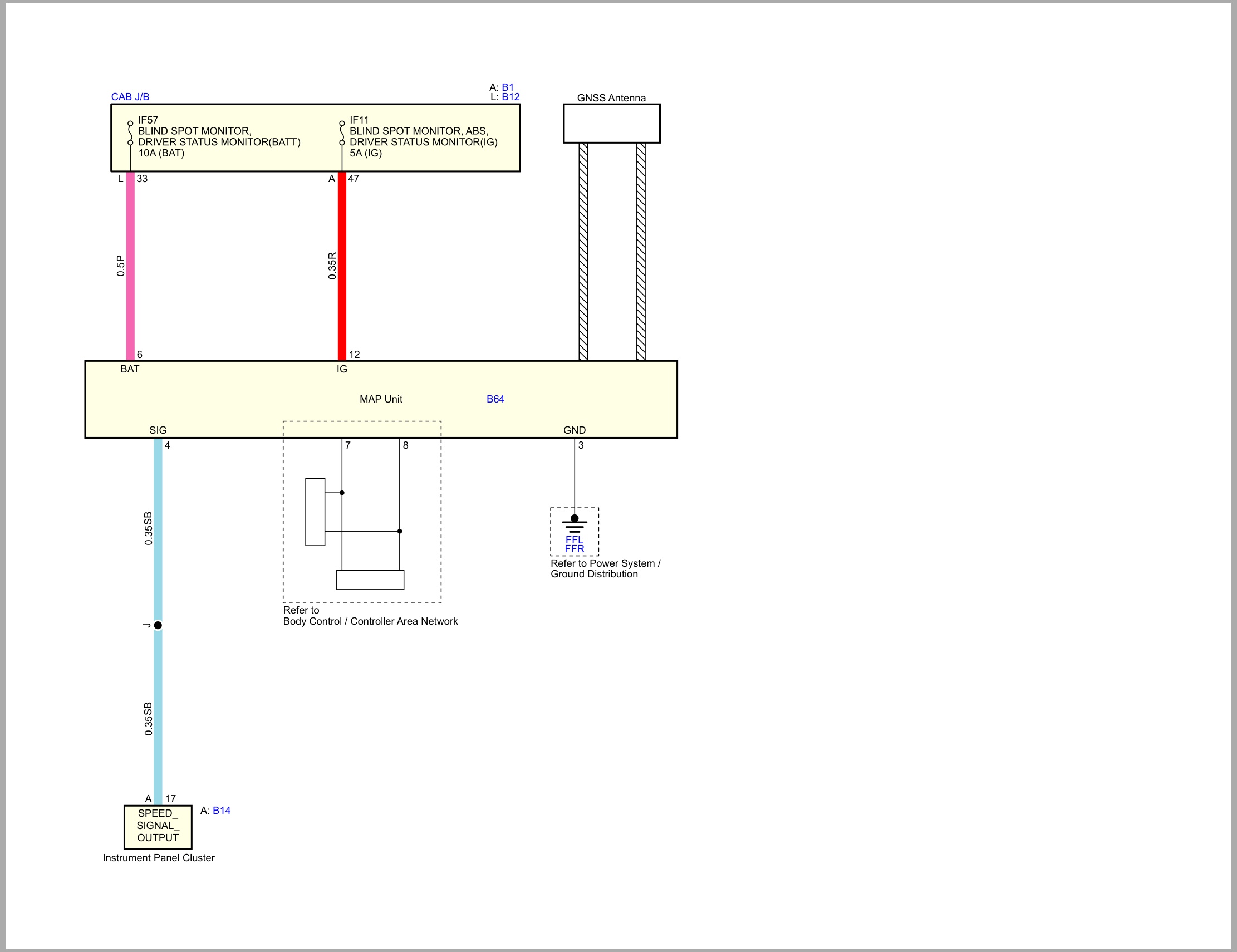Click the FFL ground point link
The width and height of the screenshot is (1237, 952).
click(x=575, y=539)
